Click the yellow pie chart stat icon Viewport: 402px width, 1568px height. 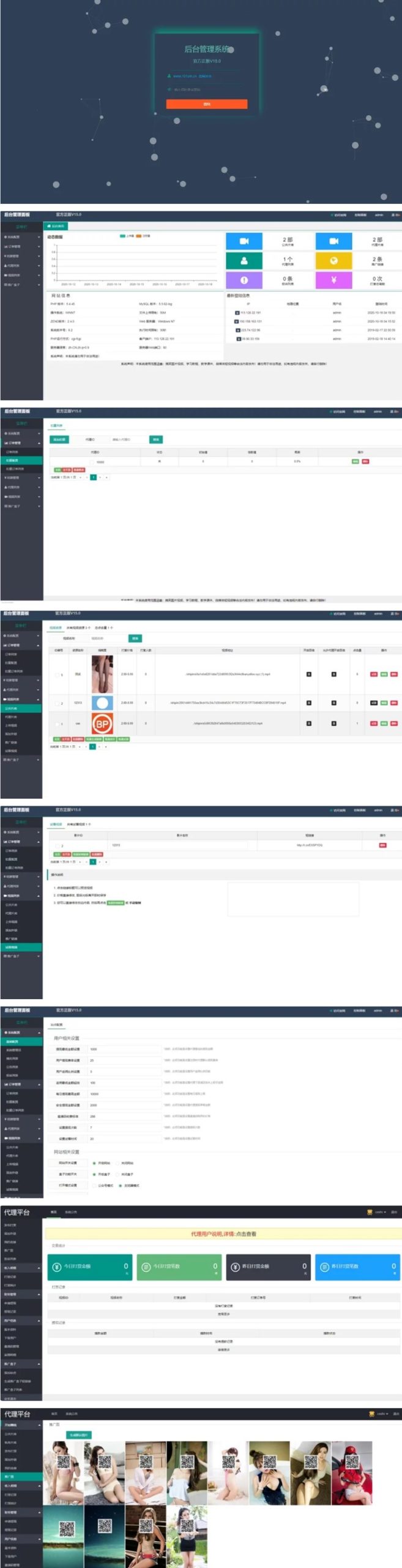[333, 260]
